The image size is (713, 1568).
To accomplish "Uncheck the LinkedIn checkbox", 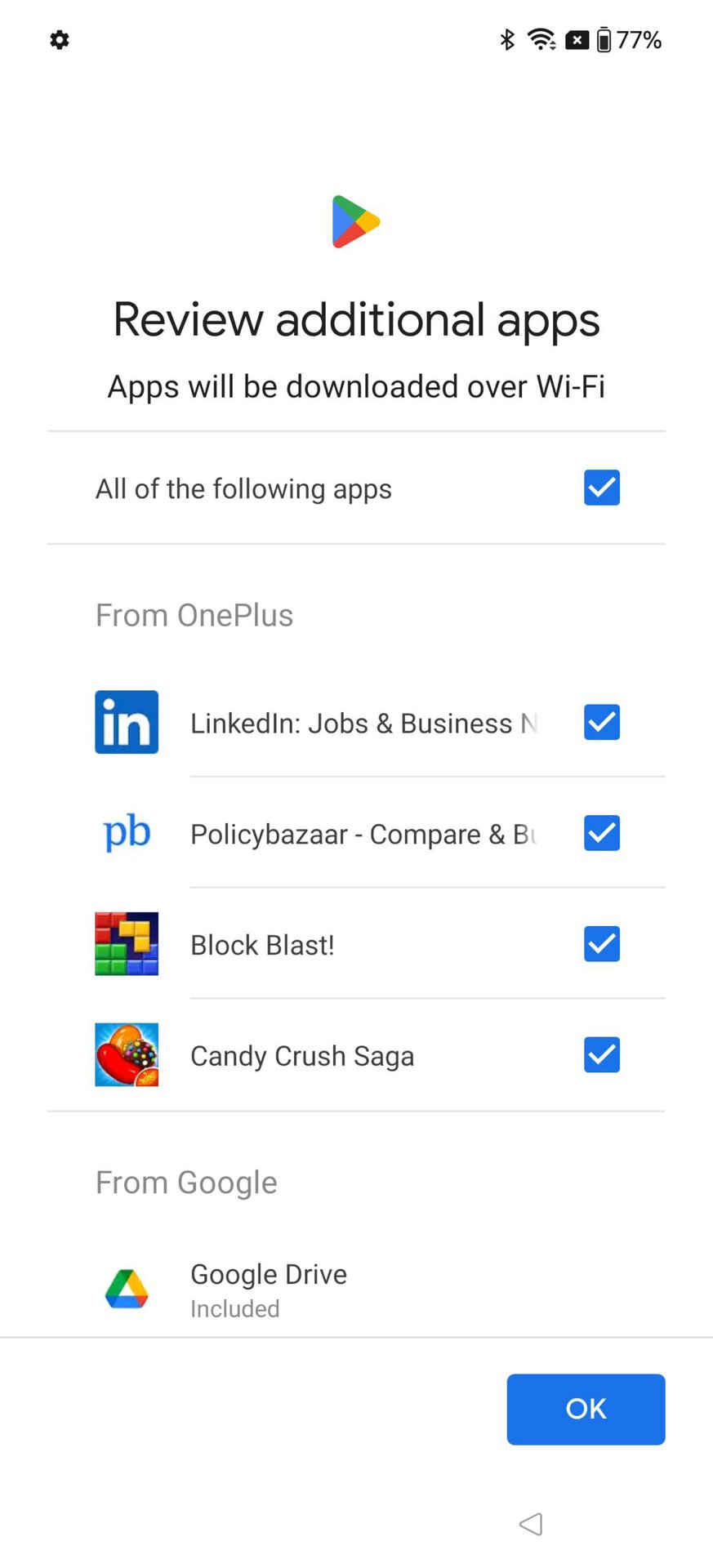I will [602, 722].
